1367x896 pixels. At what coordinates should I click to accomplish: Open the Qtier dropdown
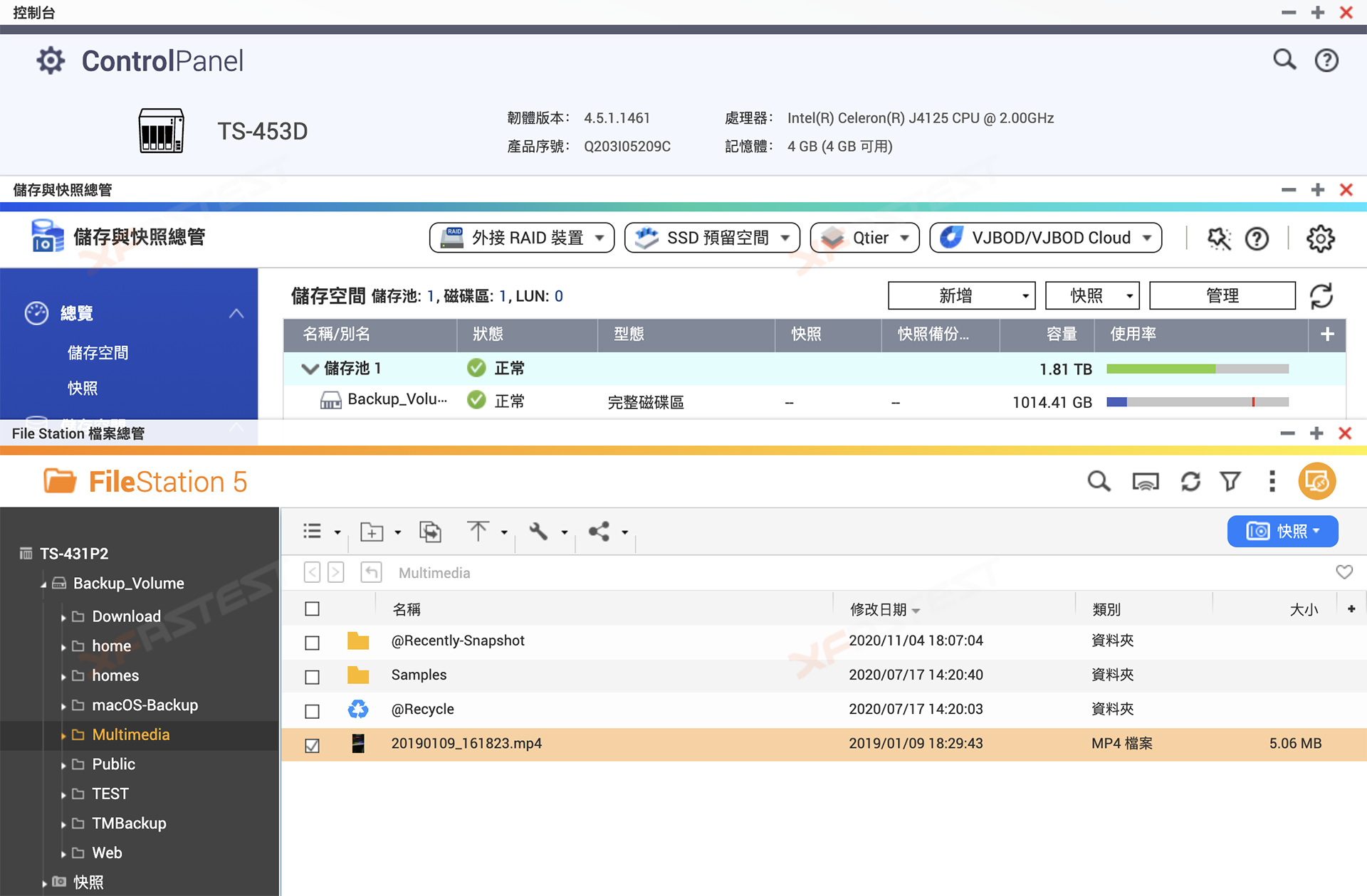tap(865, 238)
